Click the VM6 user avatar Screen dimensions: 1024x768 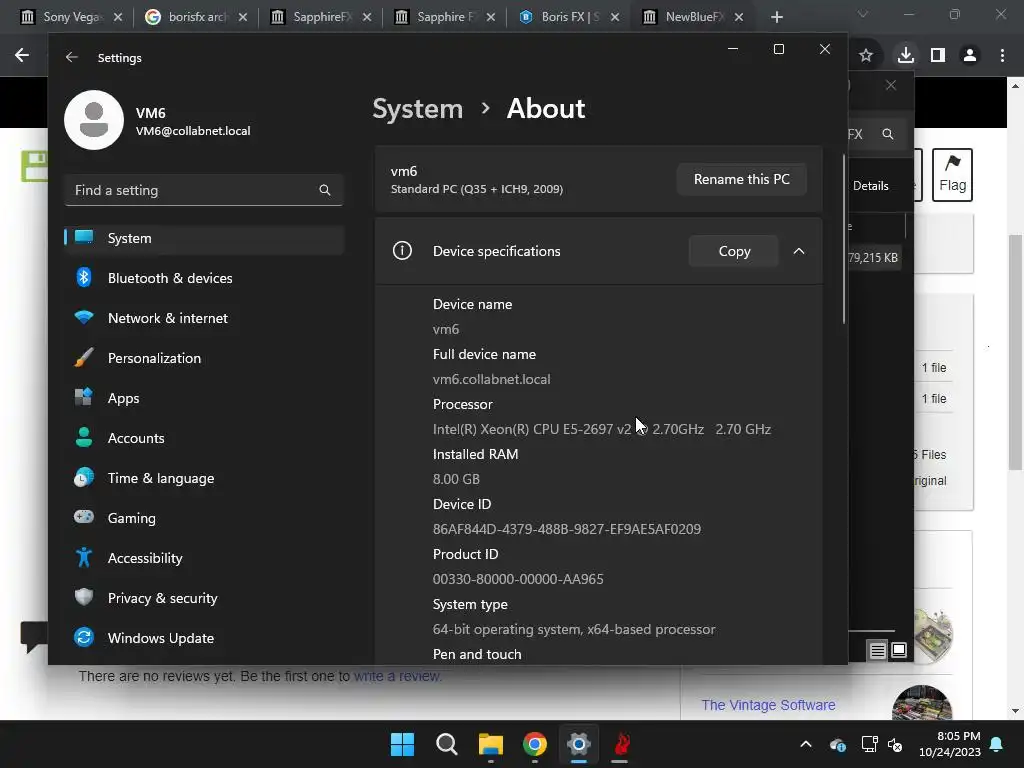(x=94, y=120)
